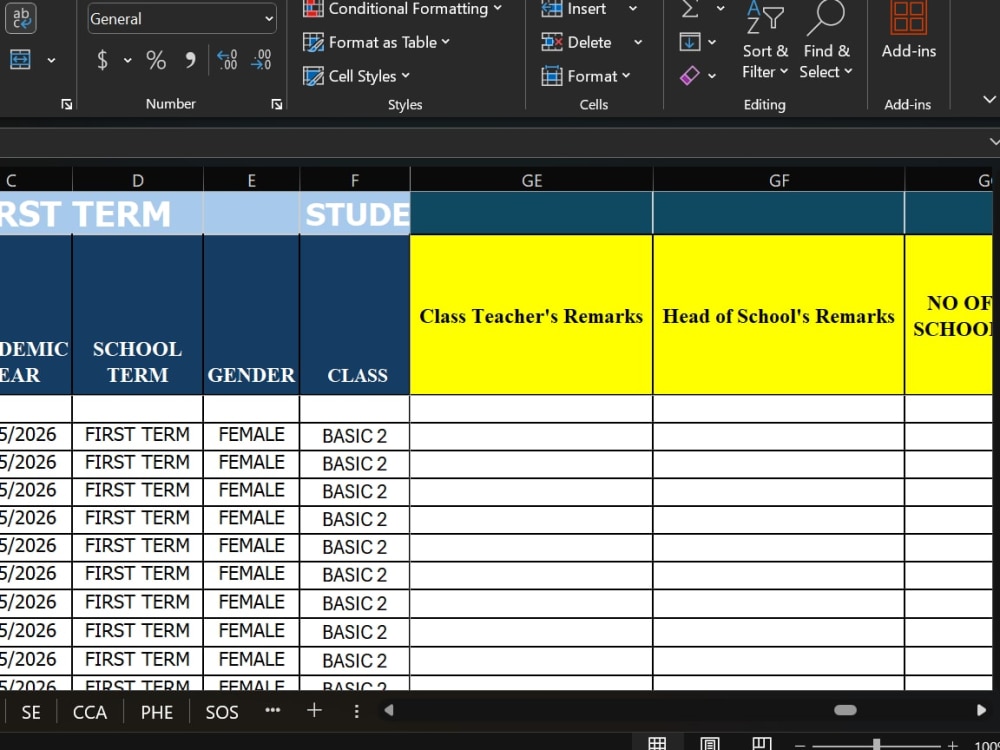Click the CLASS header cell
Viewport: 1000px width, 750px height.
pyautogui.click(x=355, y=314)
